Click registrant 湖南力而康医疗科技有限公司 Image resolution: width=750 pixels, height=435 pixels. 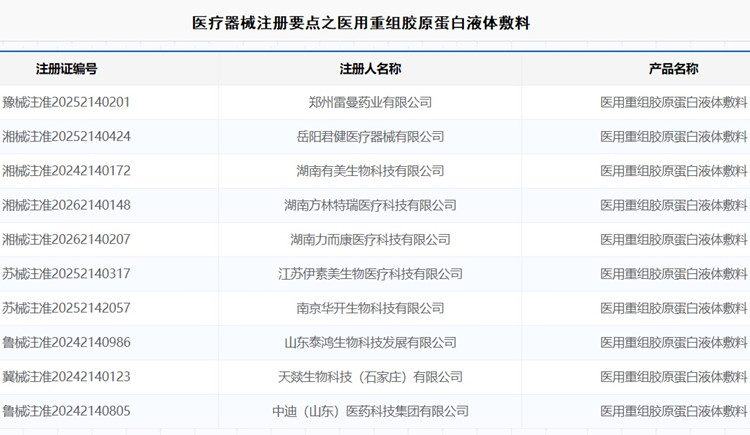[x=370, y=239]
